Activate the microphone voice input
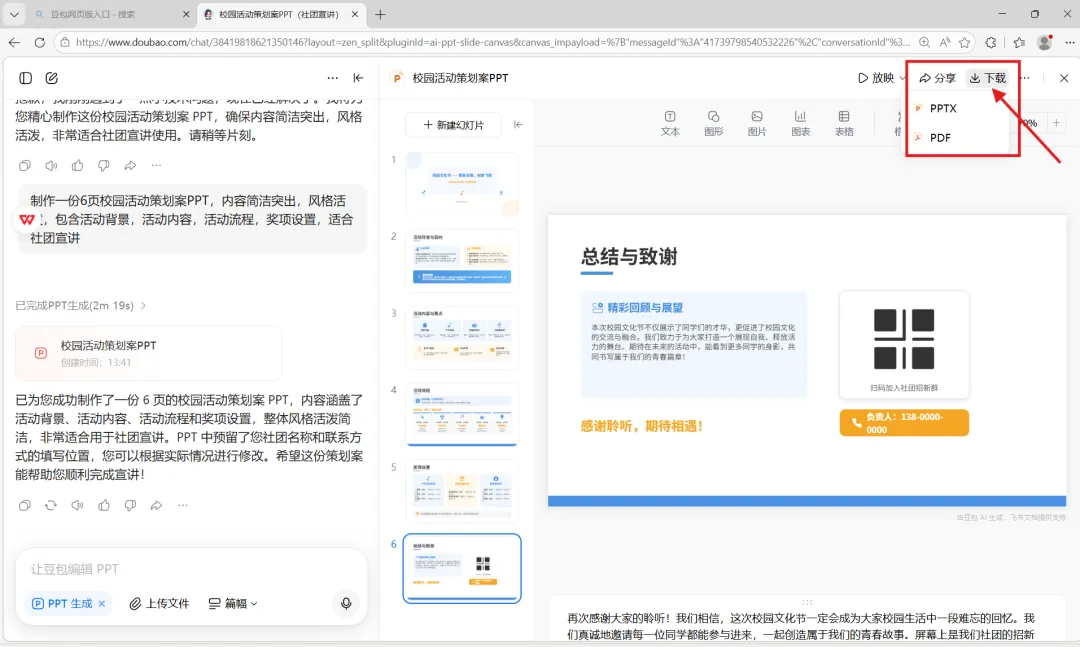The image size is (1080, 647). [x=346, y=603]
